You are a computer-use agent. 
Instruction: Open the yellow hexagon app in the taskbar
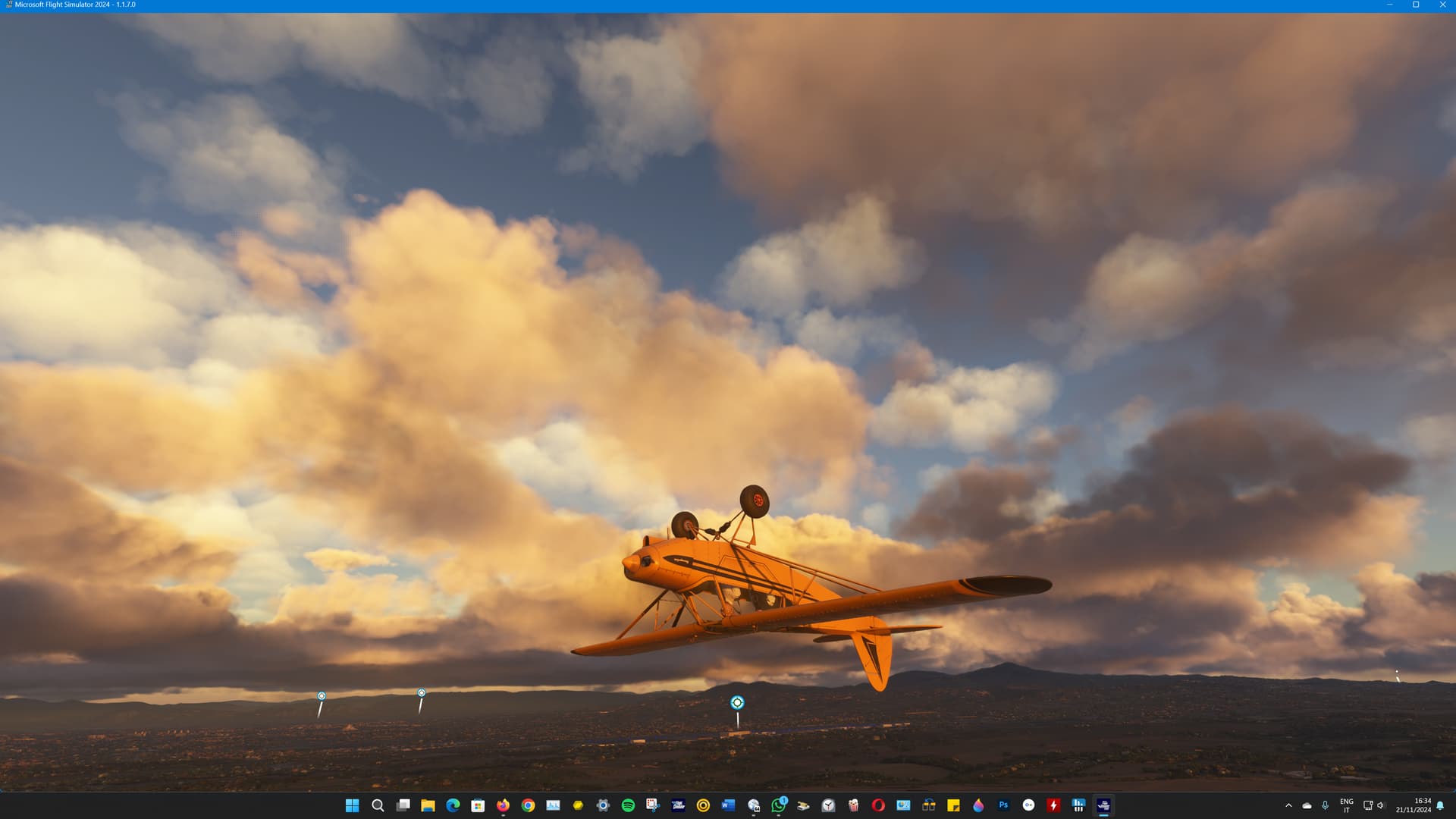(x=578, y=805)
